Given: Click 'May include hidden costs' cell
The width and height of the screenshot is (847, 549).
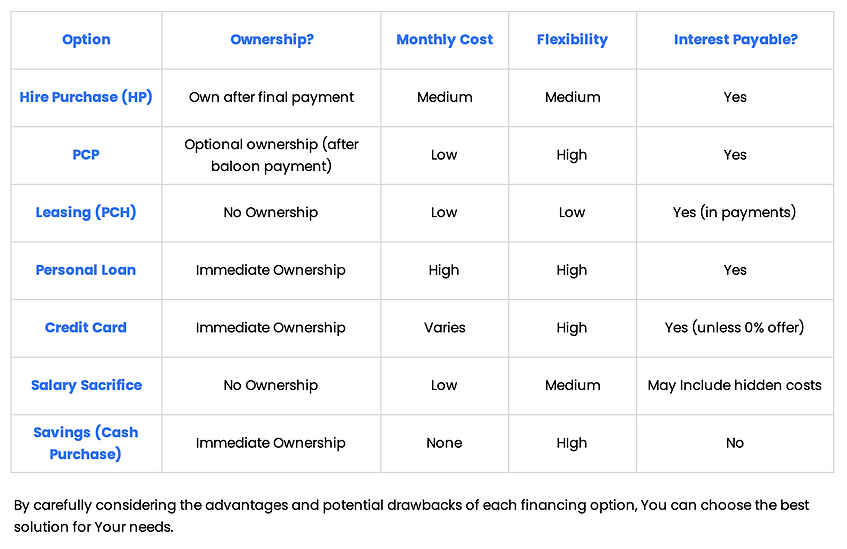Looking at the screenshot, I should point(735,385).
